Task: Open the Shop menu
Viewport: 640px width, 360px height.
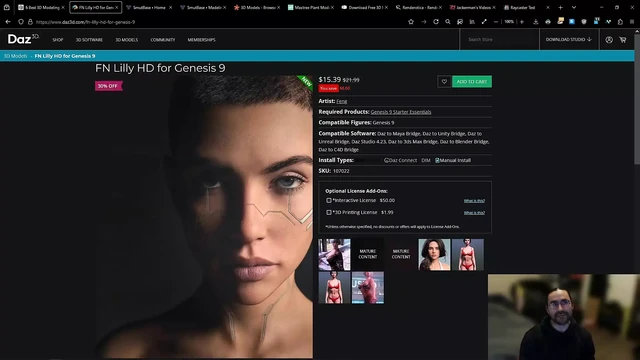Action: pos(58,40)
